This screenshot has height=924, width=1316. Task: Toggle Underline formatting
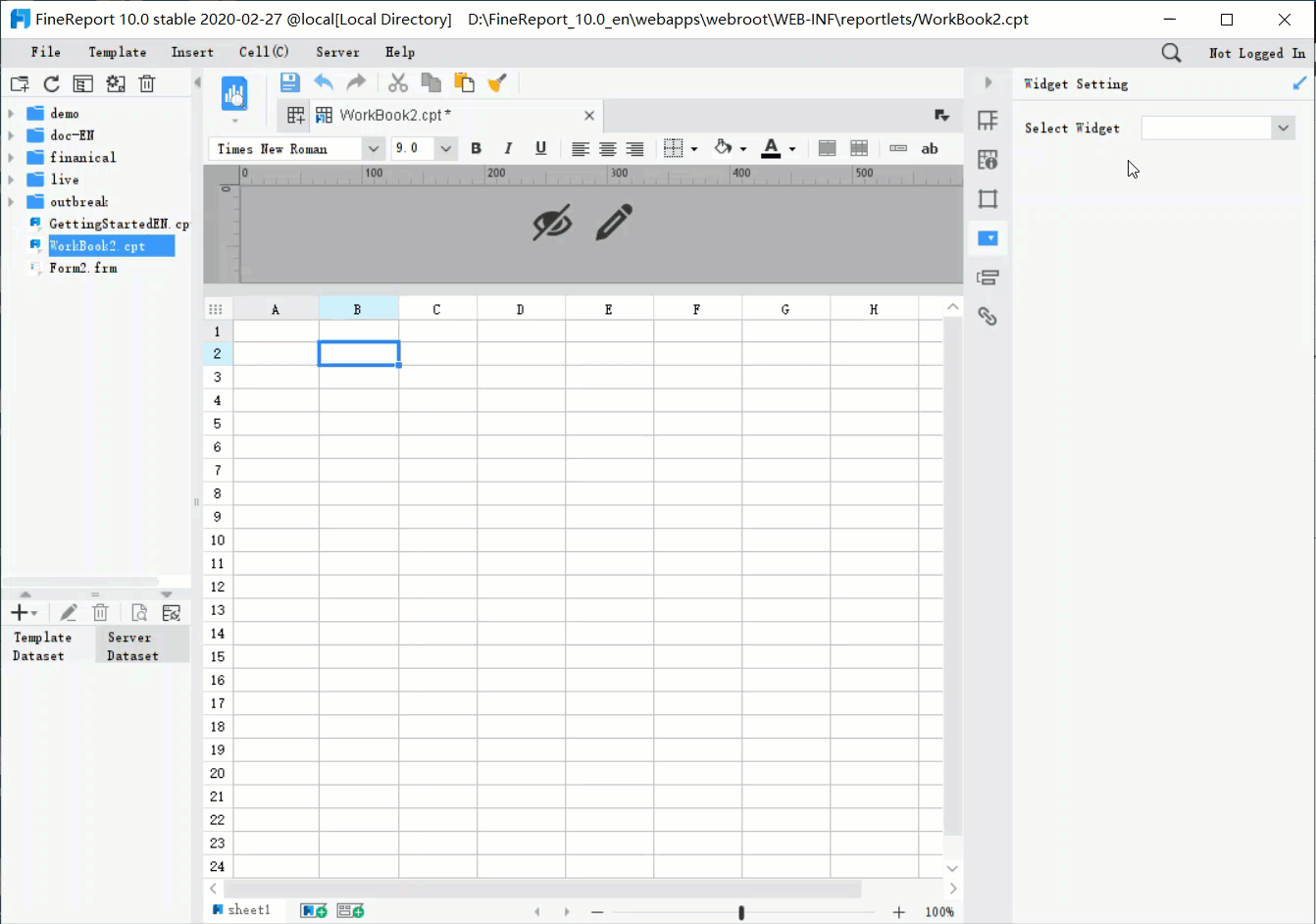tap(540, 148)
